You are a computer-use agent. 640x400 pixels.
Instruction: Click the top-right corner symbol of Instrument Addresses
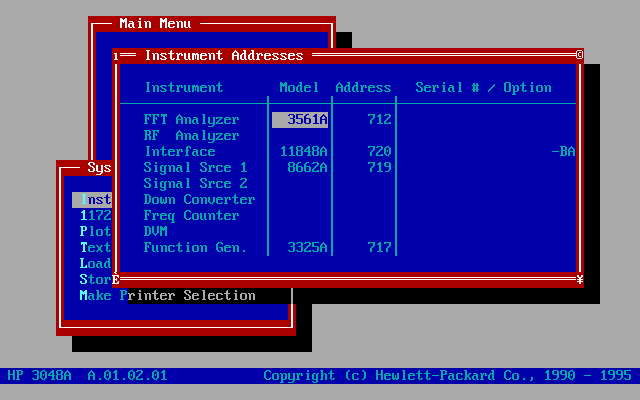coord(580,55)
